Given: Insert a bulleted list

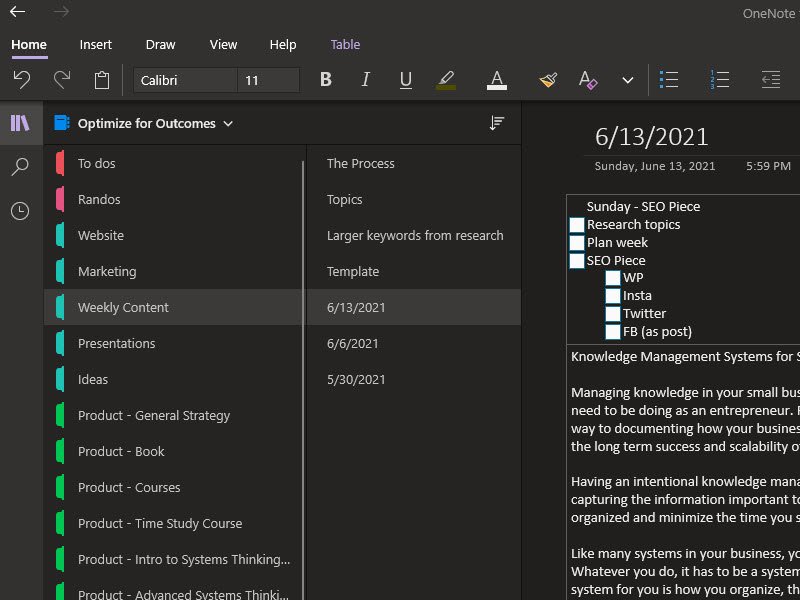Looking at the screenshot, I should tap(668, 80).
